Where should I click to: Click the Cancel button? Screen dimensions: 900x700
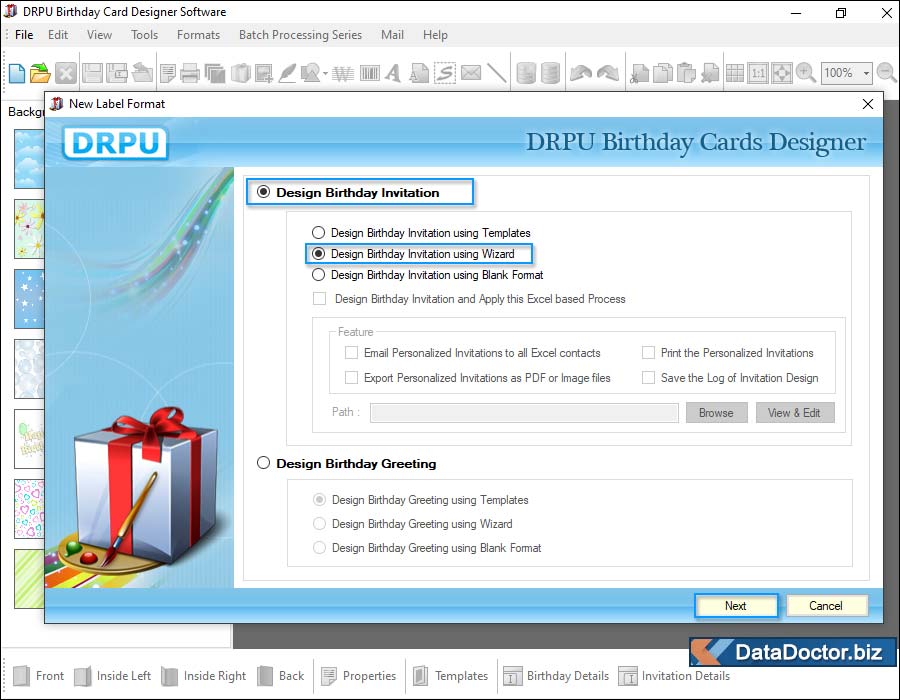click(826, 605)
